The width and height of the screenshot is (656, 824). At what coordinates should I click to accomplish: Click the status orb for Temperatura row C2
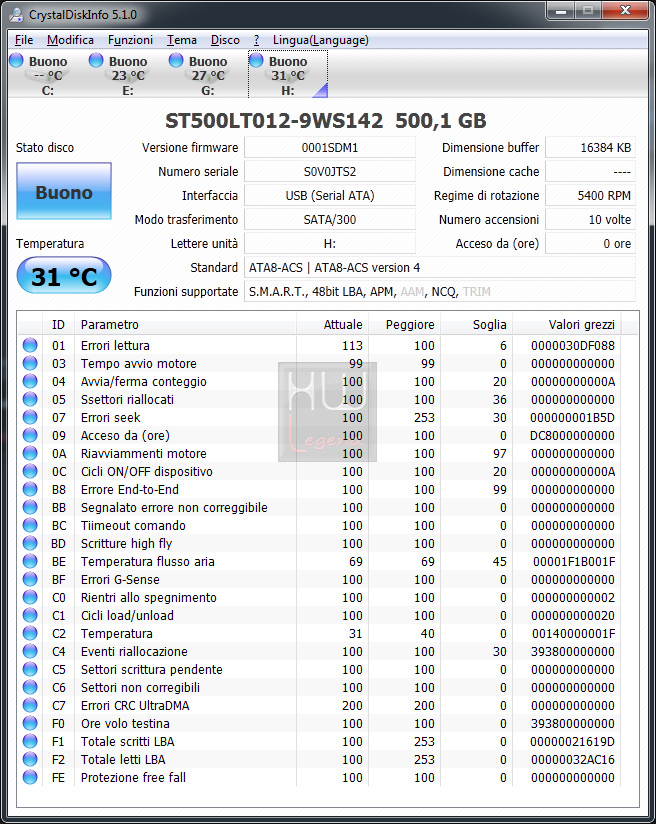[30, 633]
